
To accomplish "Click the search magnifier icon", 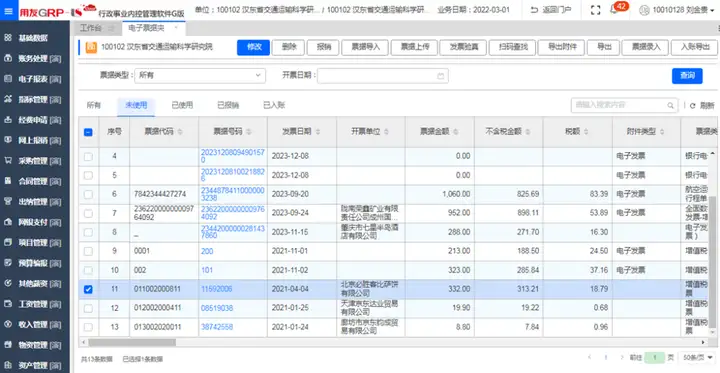I will 670,106.
